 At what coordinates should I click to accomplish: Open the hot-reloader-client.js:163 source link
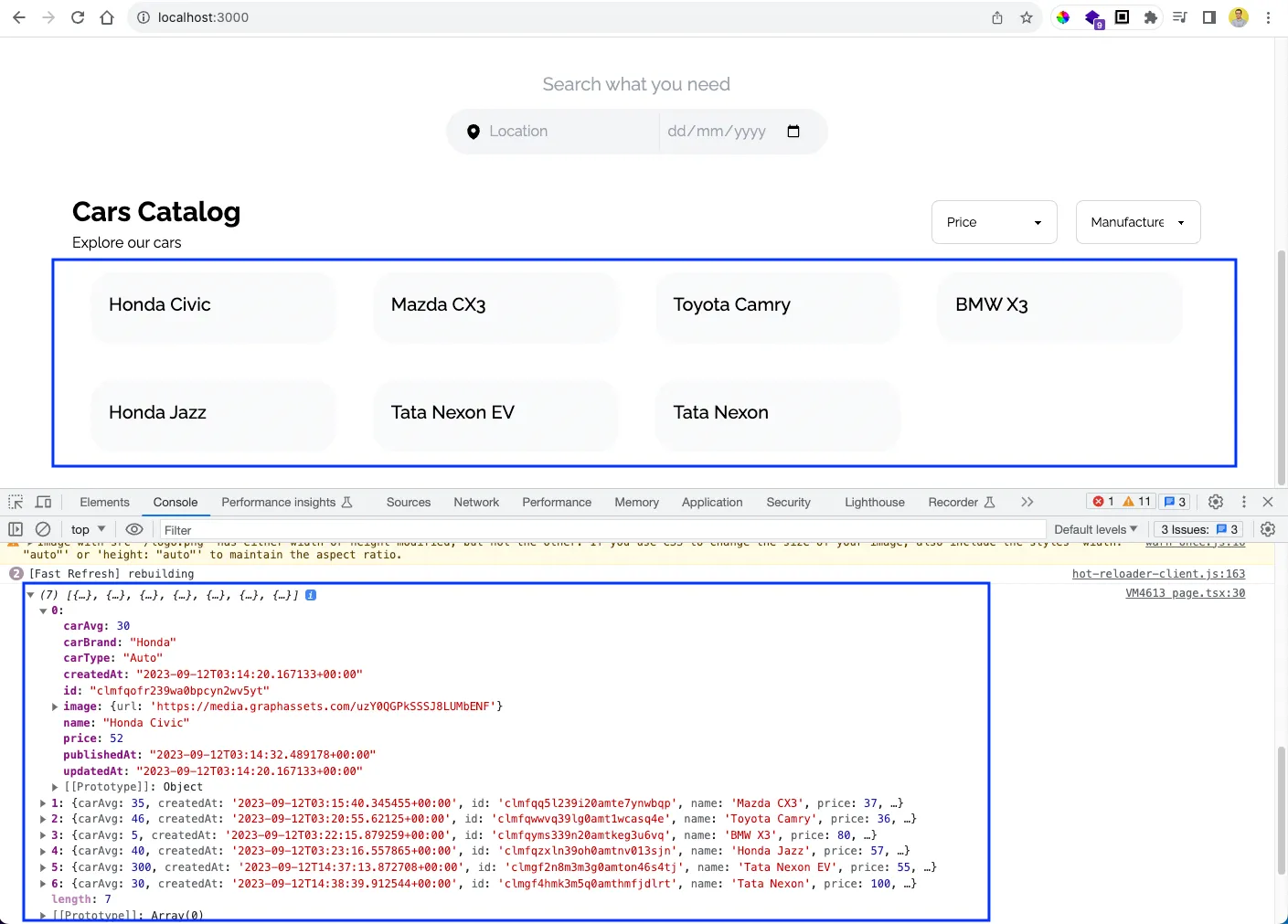pos(1158,574)
